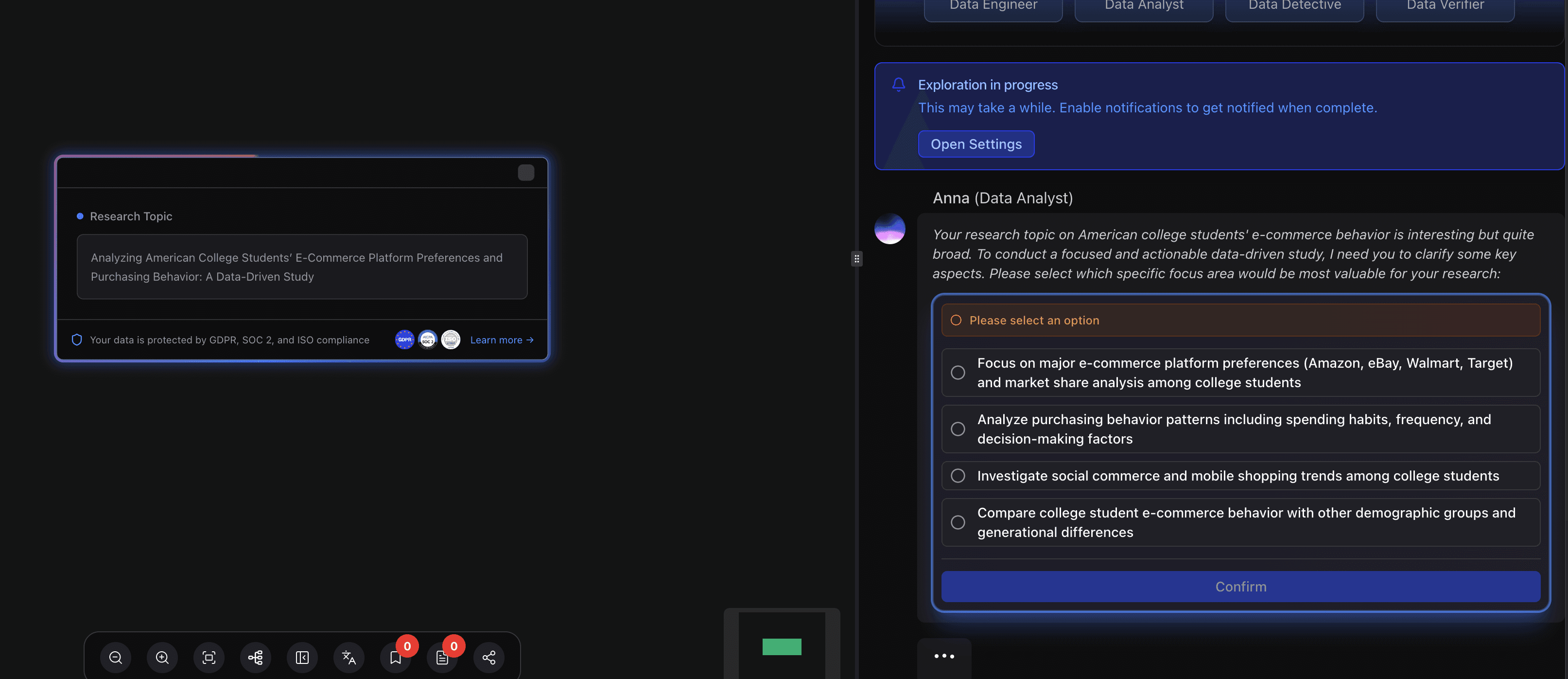Click the share icon at toolbar end
This screenshot has width=1568, height=679.
pos(489,657)
